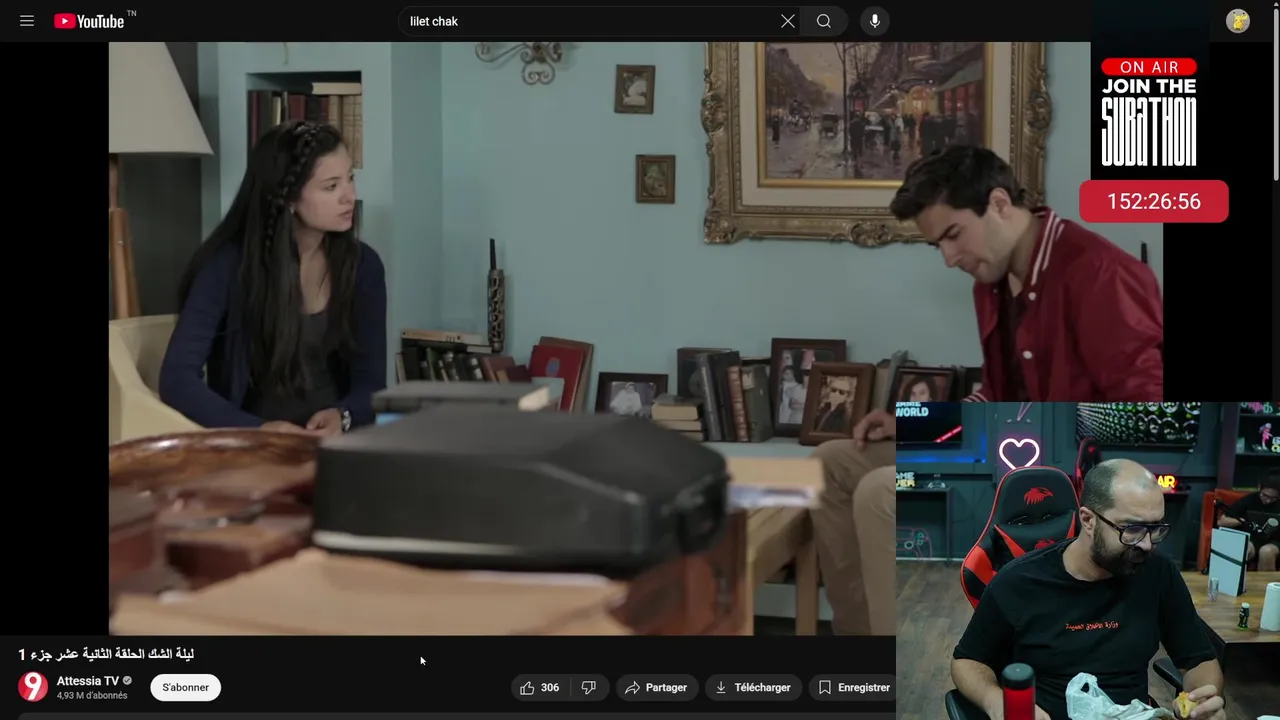
Task: Click the S'abonner subscribe button
Action: click(x=186, y=687)
